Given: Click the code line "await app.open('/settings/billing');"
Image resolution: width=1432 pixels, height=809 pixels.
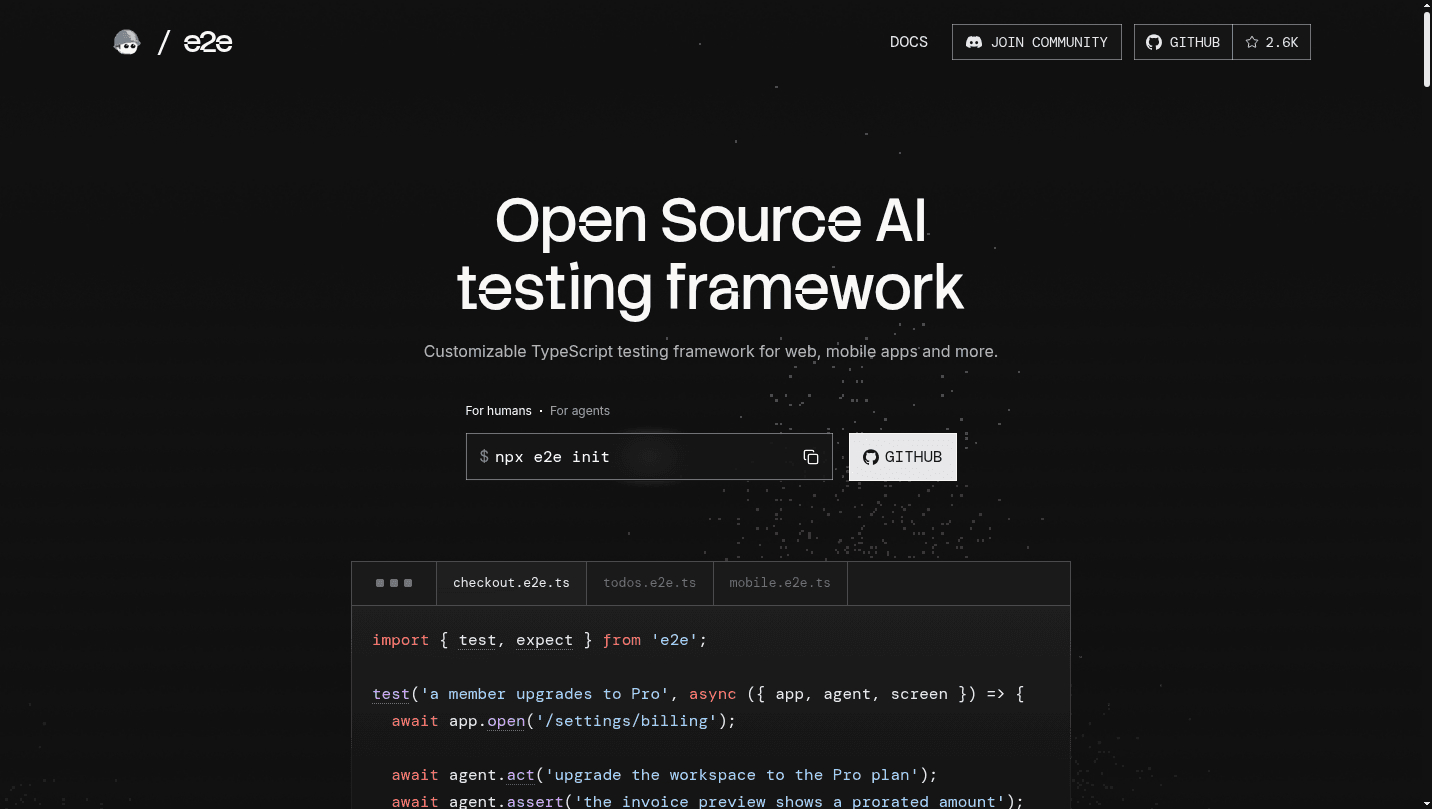Looking at the screenshot, I should pos(564,721).
